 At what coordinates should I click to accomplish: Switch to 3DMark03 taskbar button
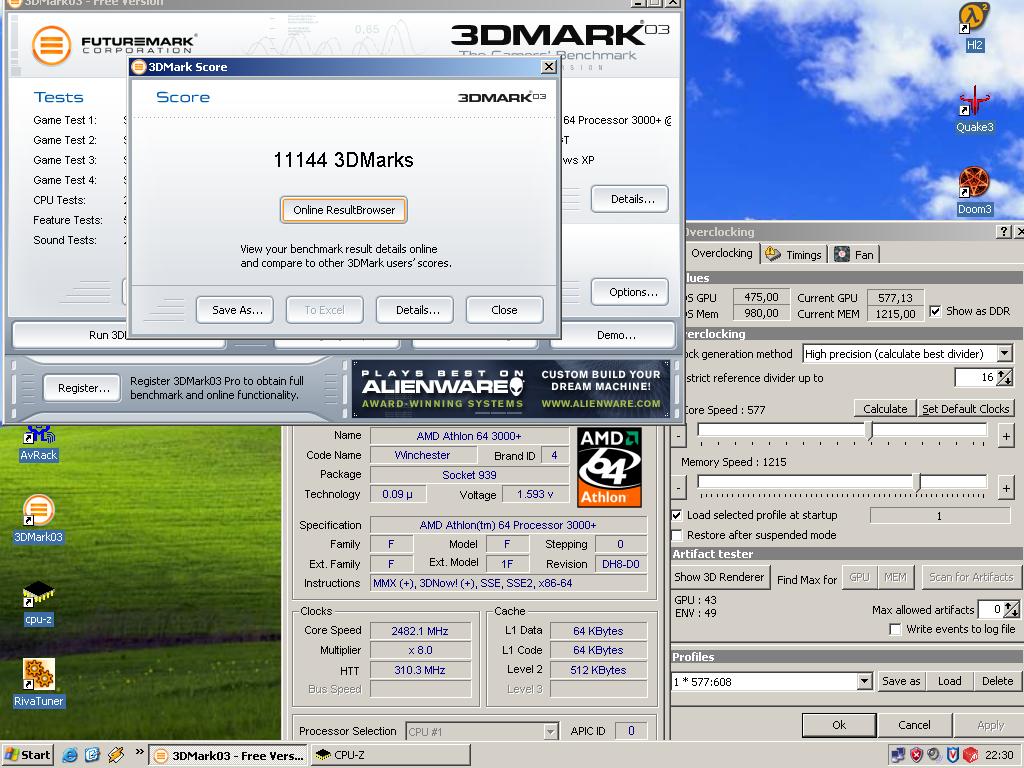click(229, 756)
